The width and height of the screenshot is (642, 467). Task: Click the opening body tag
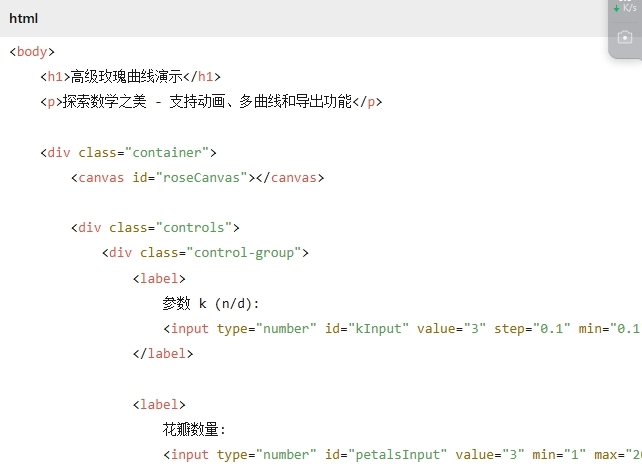[32, 52]
